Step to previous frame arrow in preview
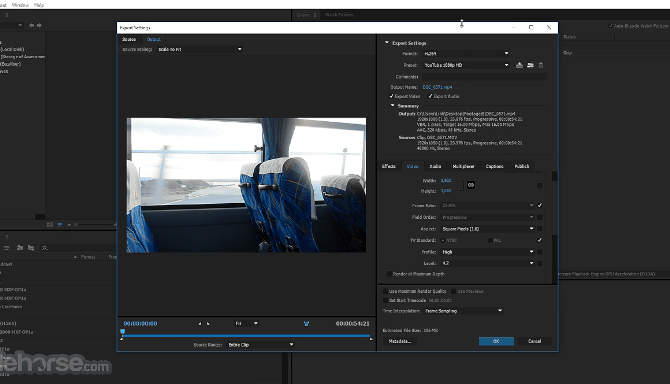The height and width of the screenshot is (384, 670). coord(200,324)
